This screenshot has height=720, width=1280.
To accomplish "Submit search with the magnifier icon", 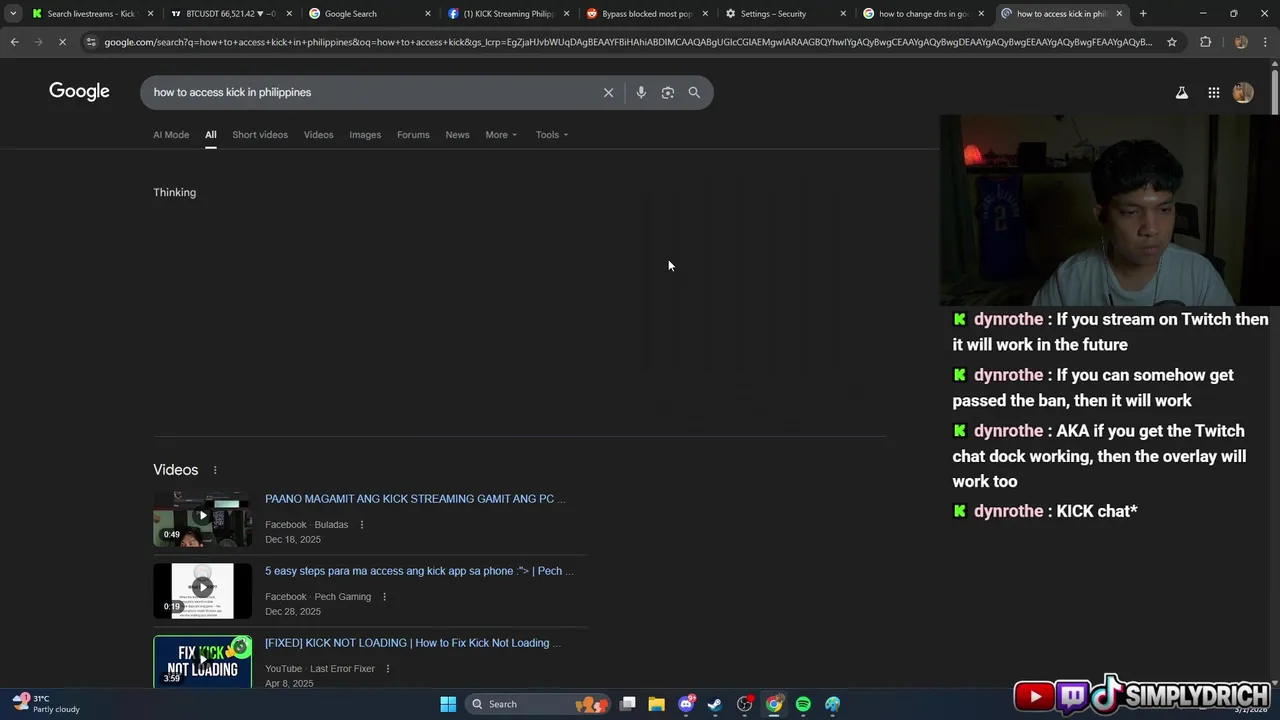I will coord(694,92).
